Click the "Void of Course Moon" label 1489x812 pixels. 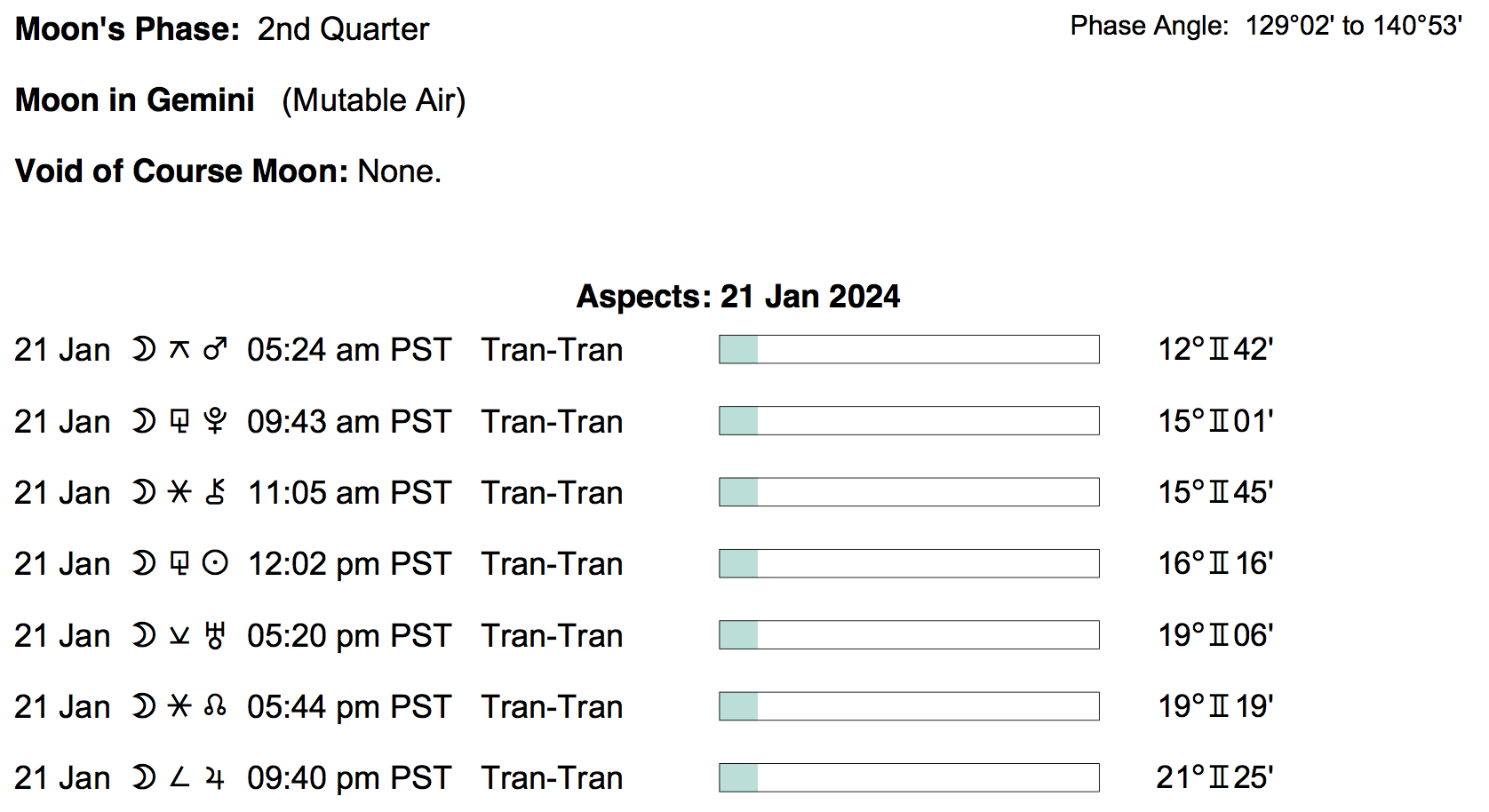click(182, 171)
